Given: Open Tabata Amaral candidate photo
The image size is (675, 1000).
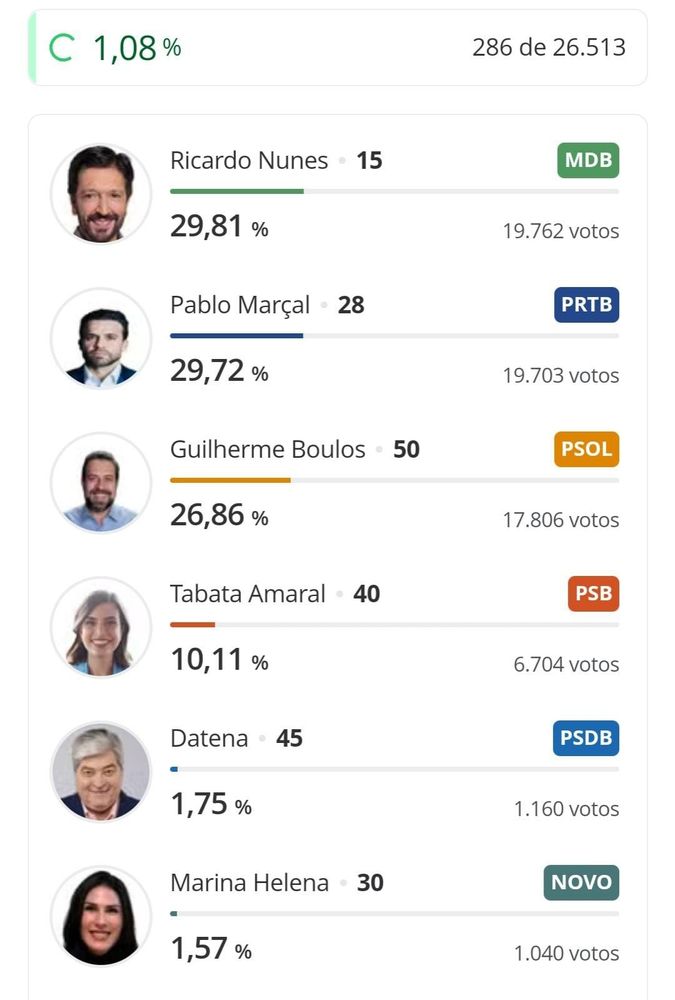Looking at the screenshot, I should coord(101,628).
